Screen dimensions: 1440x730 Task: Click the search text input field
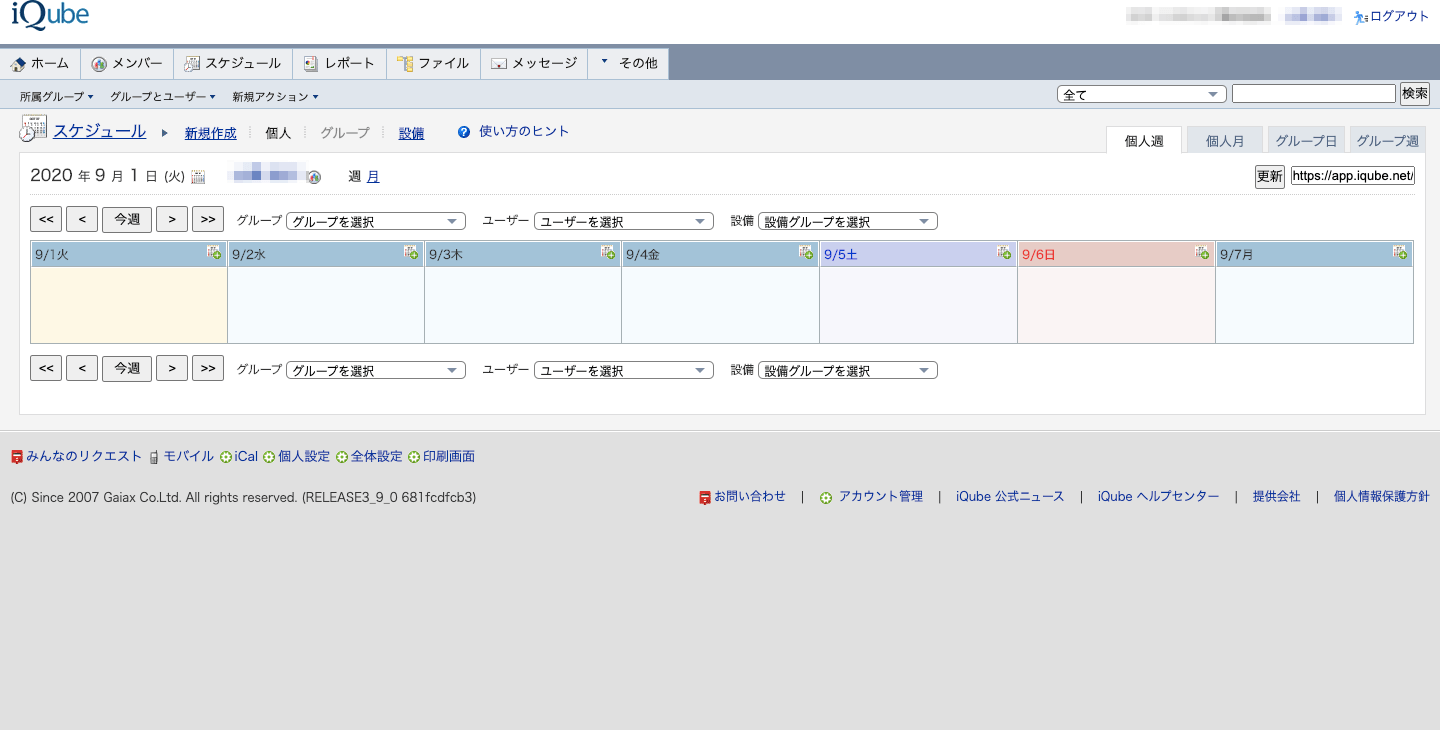(1313, 94)
